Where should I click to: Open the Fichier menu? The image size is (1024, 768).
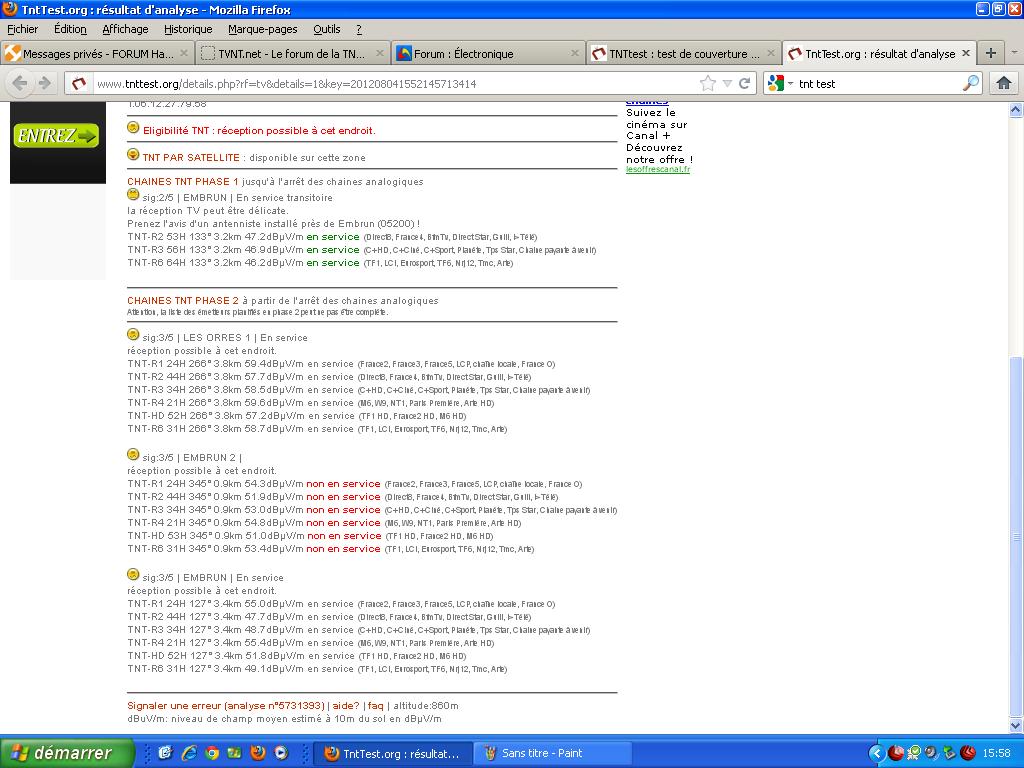coord(22,29)
